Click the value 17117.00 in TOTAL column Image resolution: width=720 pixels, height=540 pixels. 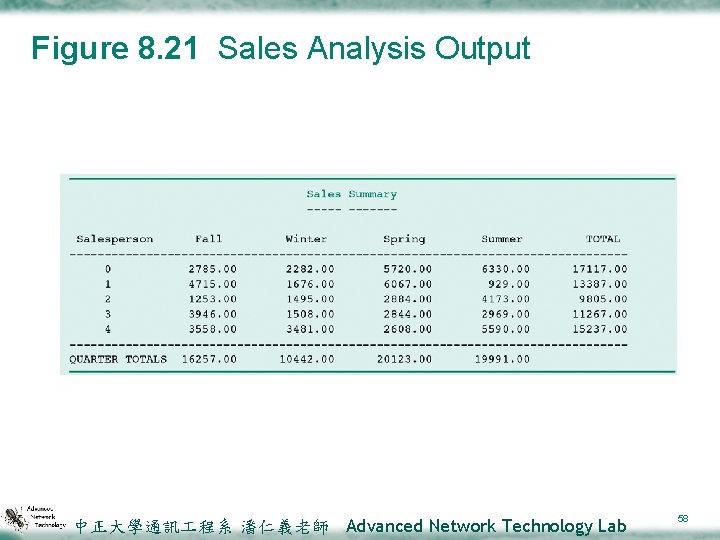[x=600, y=269]
